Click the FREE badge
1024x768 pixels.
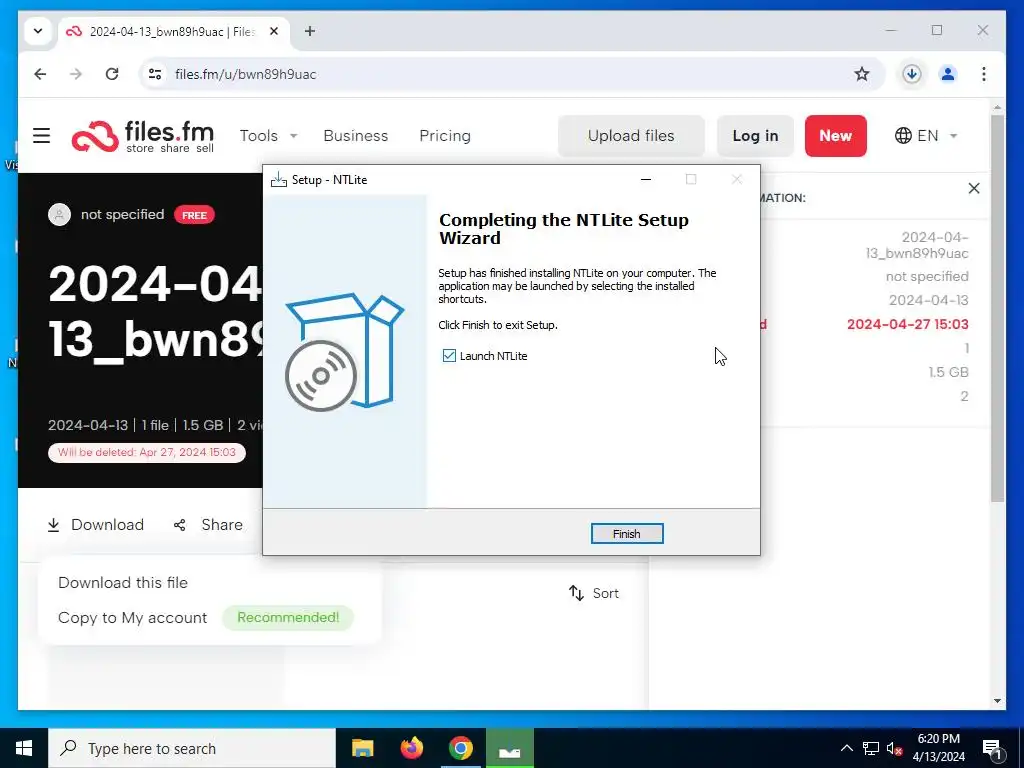click(194, 215)
